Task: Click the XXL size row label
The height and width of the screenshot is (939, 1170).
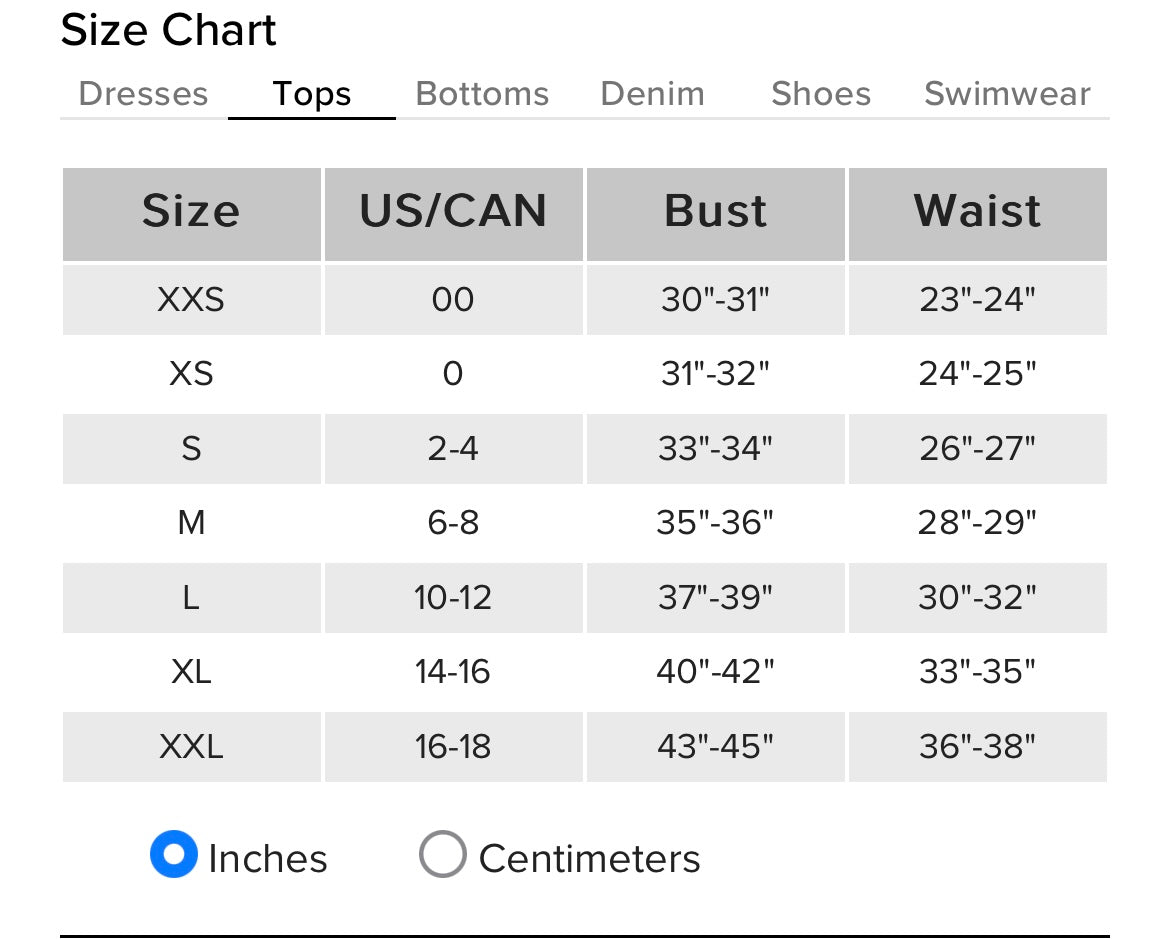Action: tap(191, 746)
